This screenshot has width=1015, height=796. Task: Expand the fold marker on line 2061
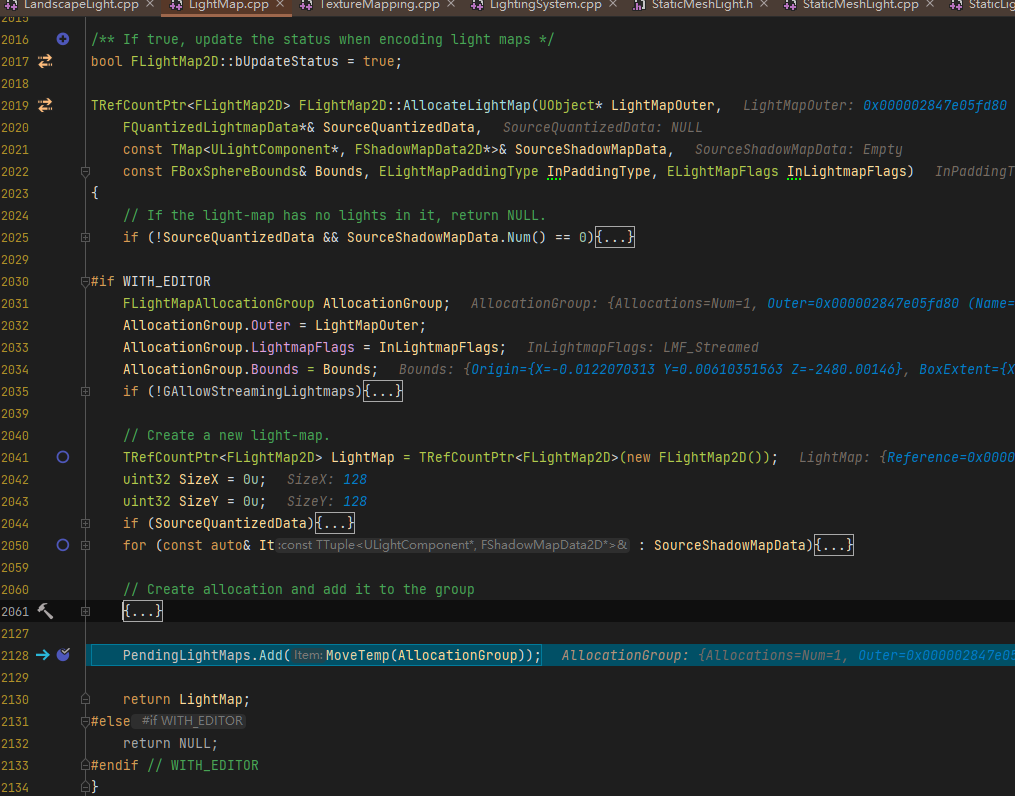85,612
